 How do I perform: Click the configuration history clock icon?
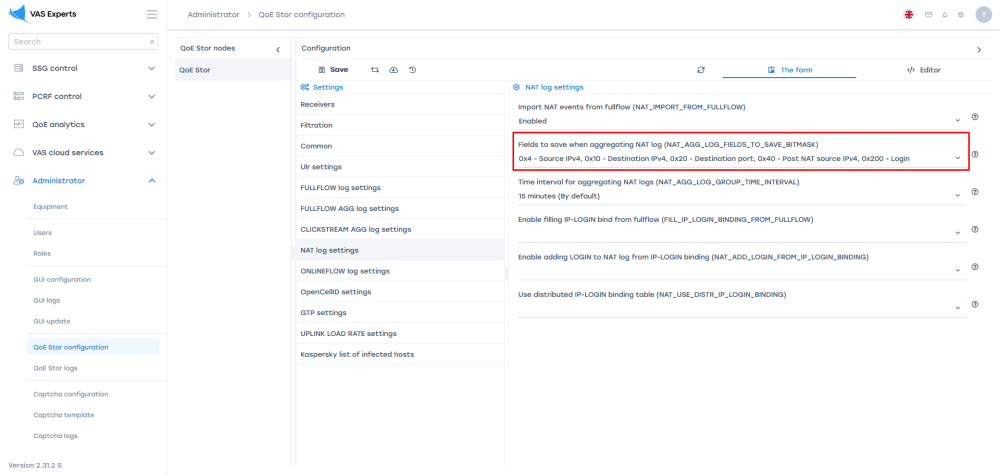(x=412, y=70)
